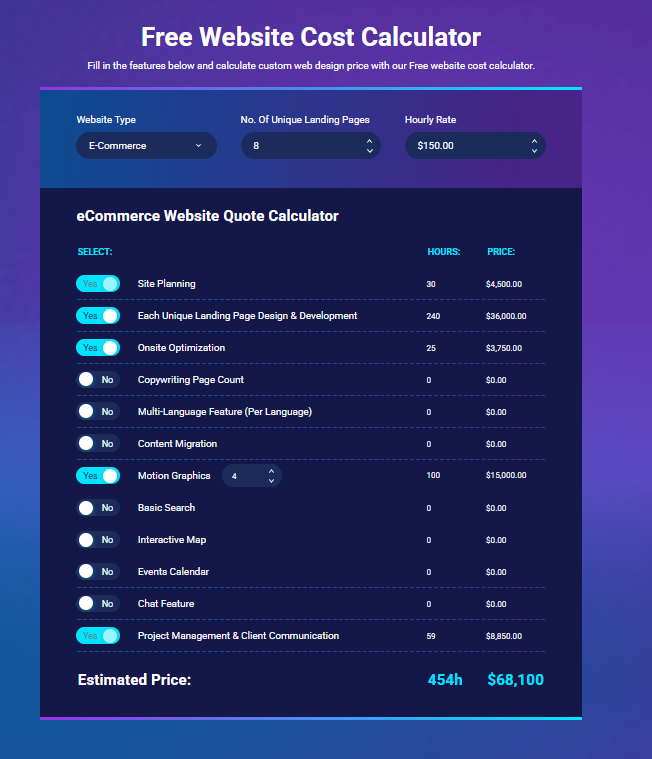Disable Onsite Optimization switch
The width and height of the screenshot is (652, 759).
tap(98, 348)
